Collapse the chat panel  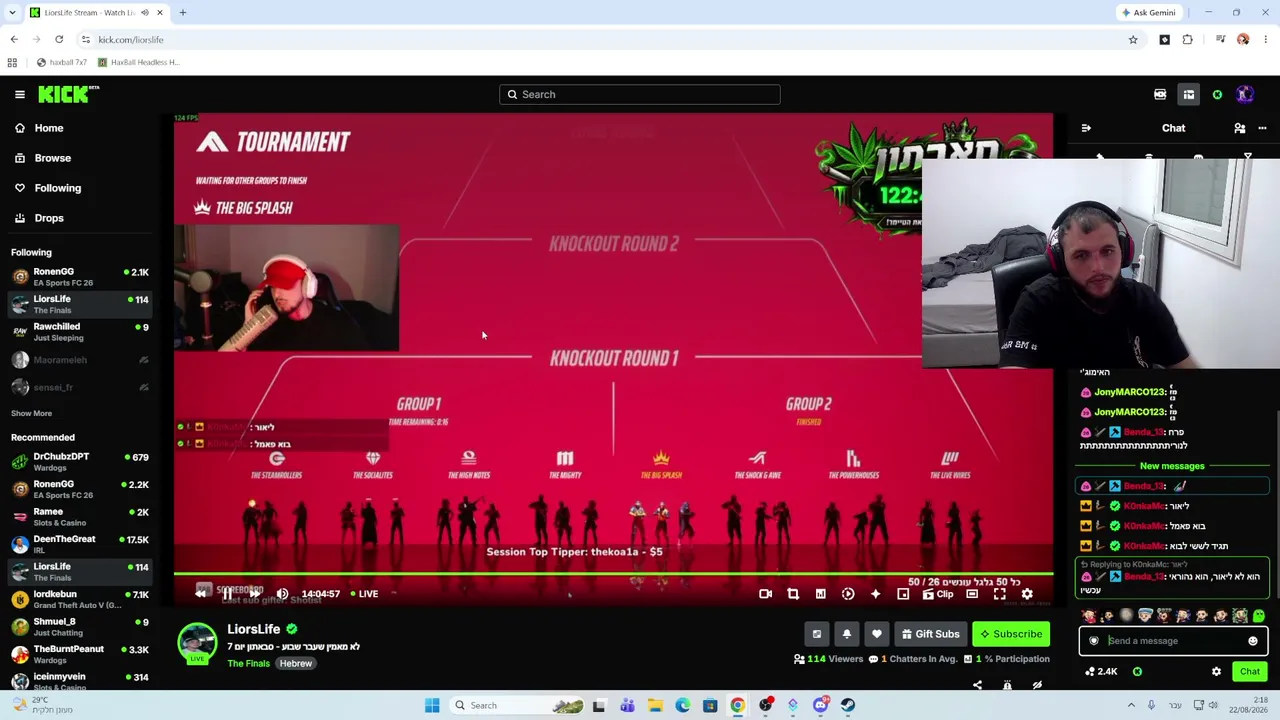1086,128
